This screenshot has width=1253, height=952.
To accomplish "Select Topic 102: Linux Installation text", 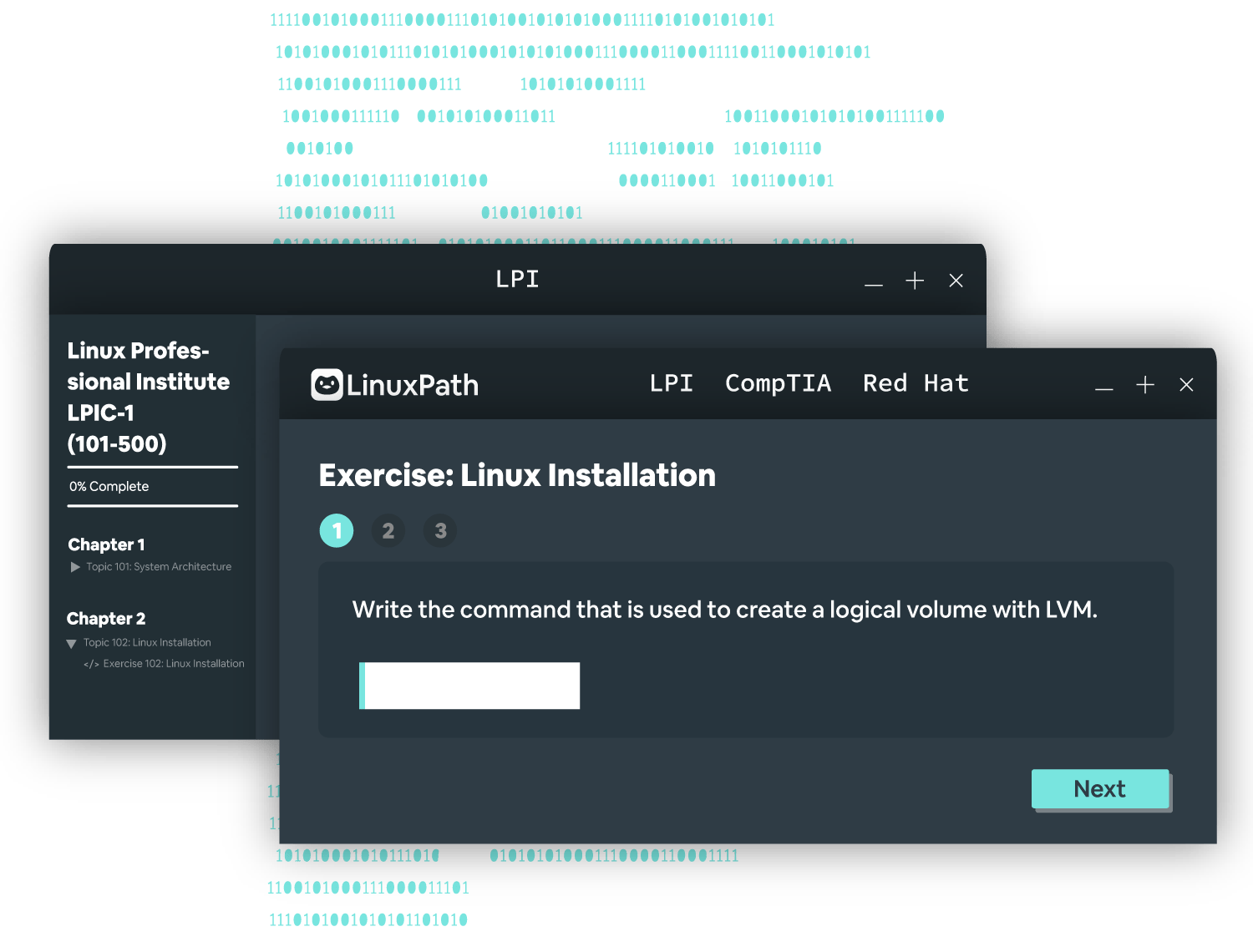I will (147, 643).
